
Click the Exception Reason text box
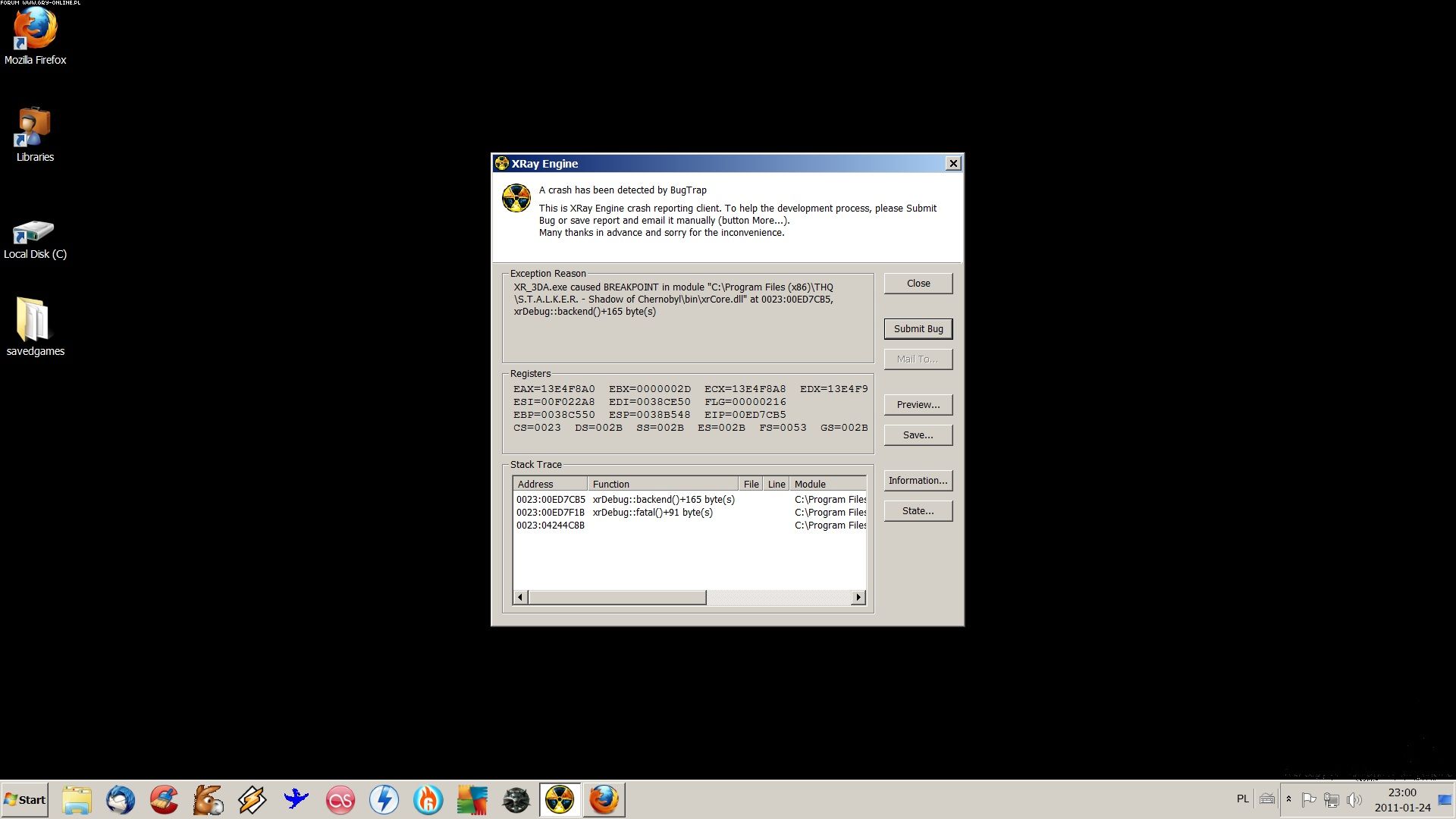pos(688,318)
